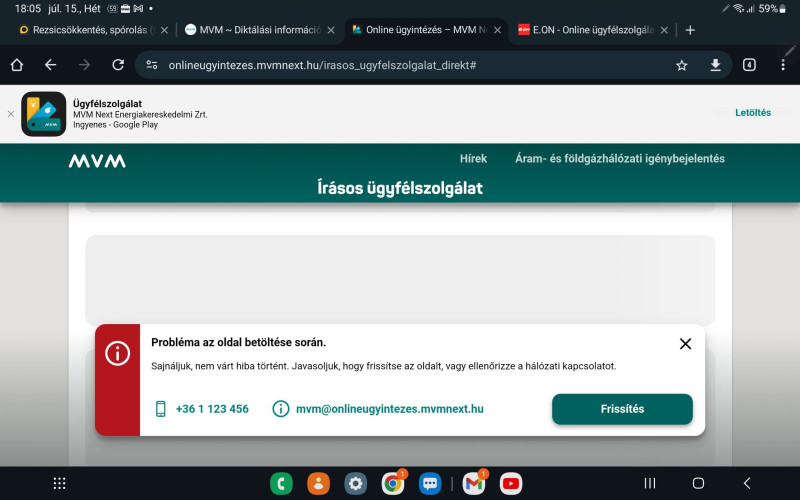Viewport: 800px width, 500px height.
Task: Click the Probléma az oldal betöltése során text
Action: [238, 342]
